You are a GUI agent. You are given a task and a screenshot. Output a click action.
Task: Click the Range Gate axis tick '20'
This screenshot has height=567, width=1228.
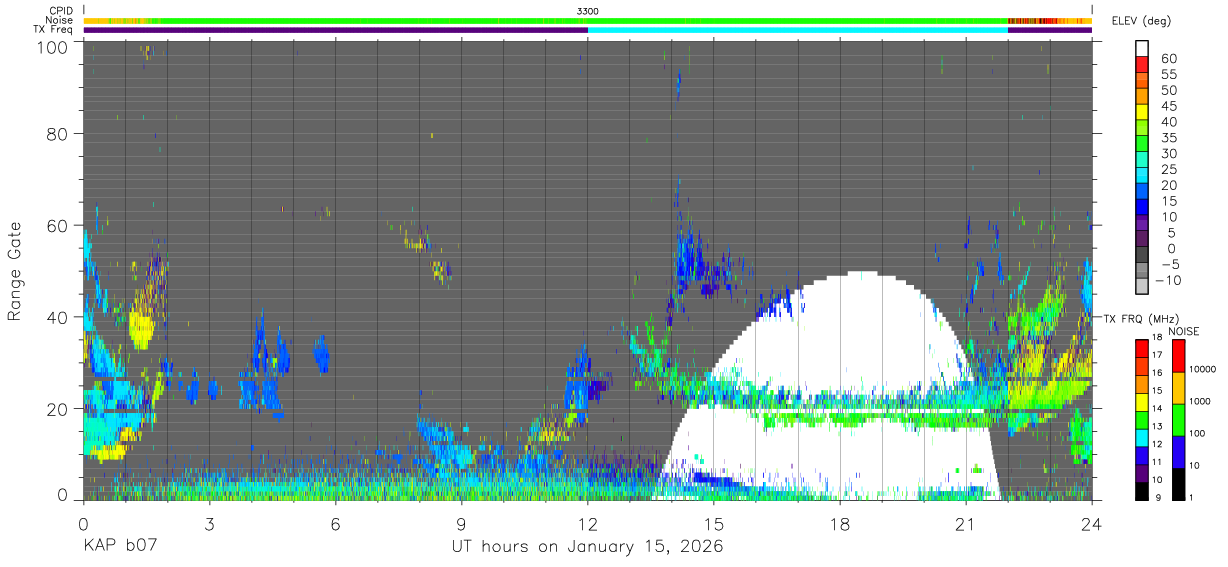click(x=58, y=409)
